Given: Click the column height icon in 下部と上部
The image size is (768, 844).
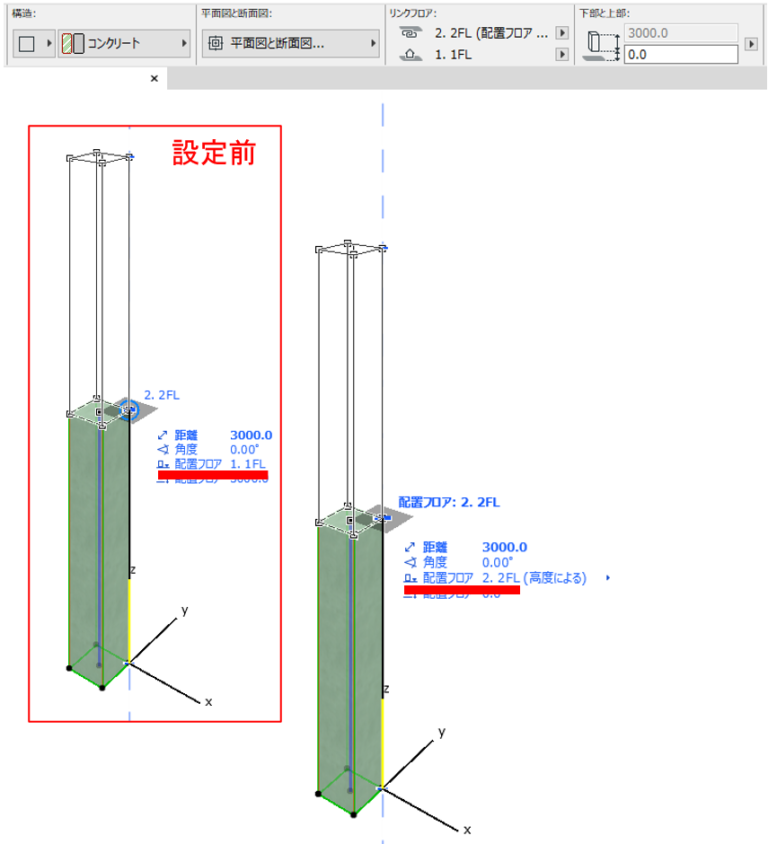Looking at the screenshot, I should pos(602,45).
